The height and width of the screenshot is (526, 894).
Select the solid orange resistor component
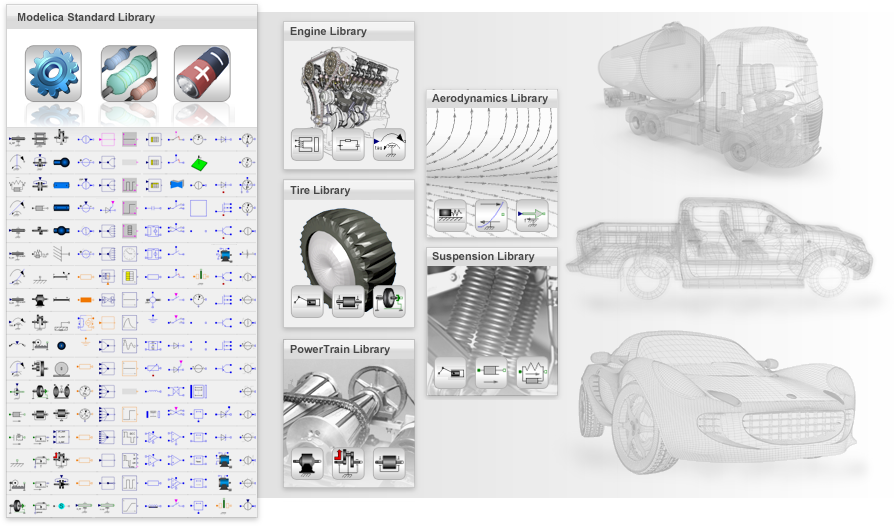pos(86,300)
